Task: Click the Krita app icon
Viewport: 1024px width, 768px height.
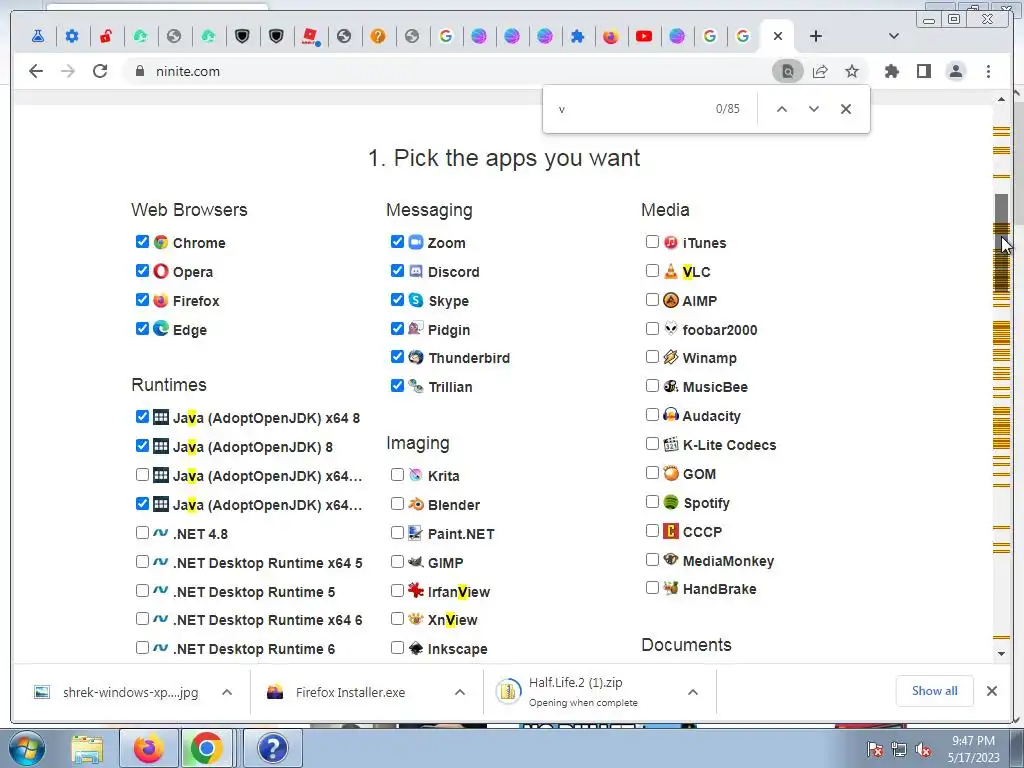Action: (416, 475)
